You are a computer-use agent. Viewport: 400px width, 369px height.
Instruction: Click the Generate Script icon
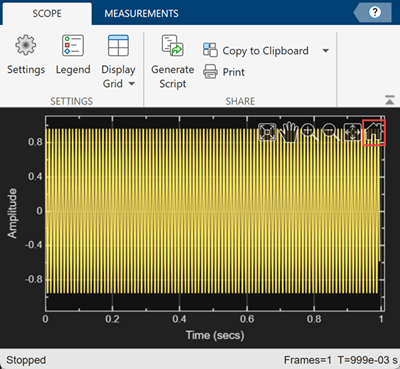pos(172,45)
